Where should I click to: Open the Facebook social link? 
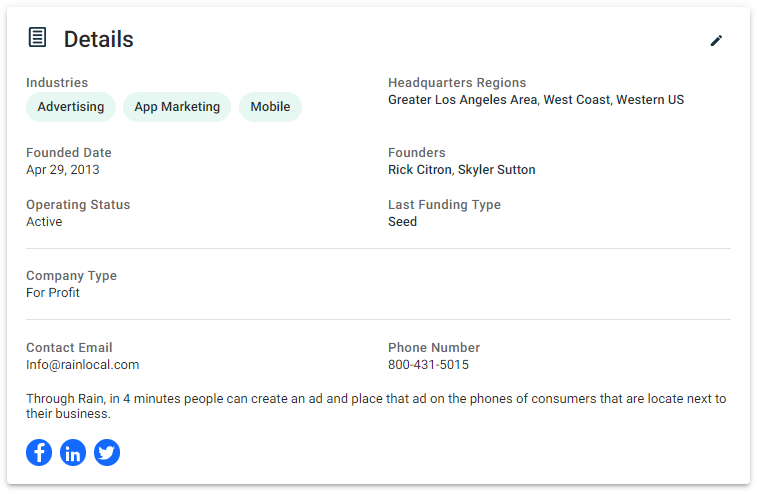(x=39, y=453)
